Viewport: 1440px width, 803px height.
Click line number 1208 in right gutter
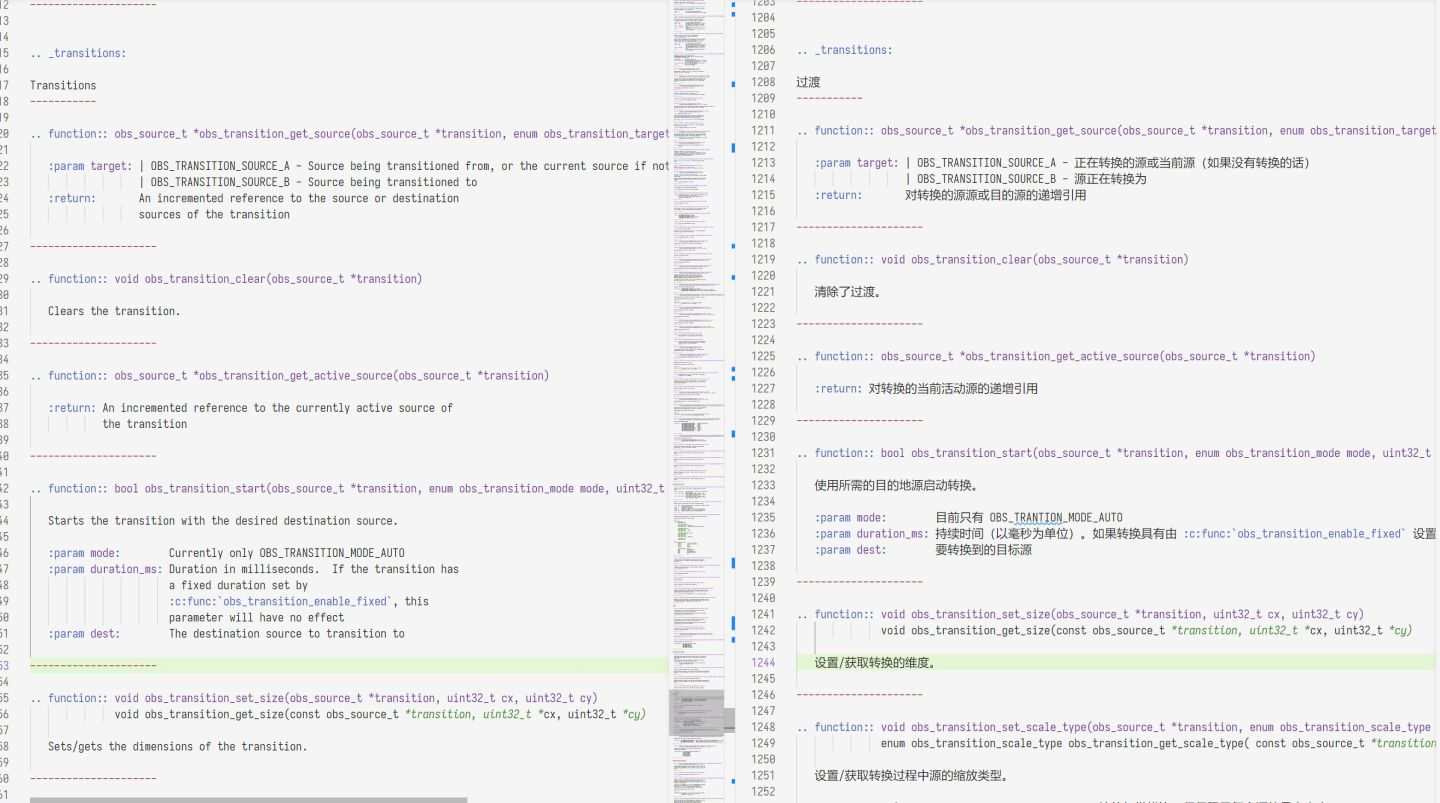(x=763, y=82)
